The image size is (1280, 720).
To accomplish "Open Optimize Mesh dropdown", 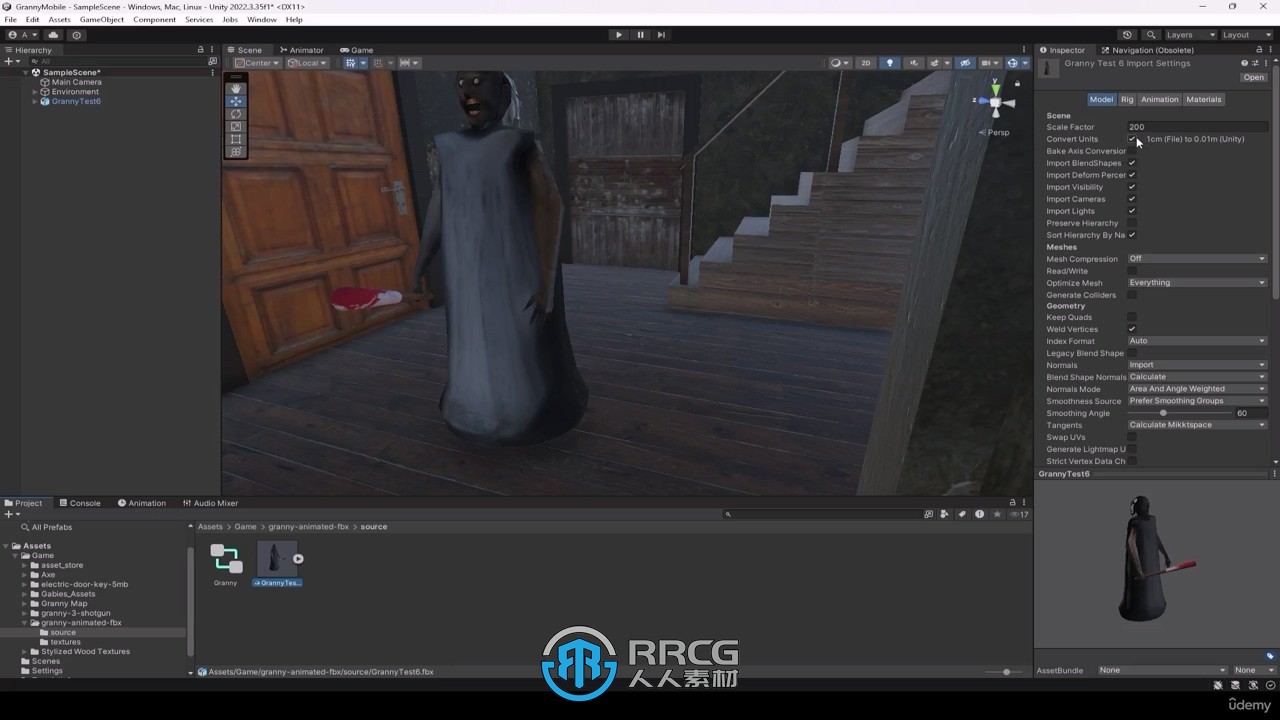I will [x=1197, y=283].
